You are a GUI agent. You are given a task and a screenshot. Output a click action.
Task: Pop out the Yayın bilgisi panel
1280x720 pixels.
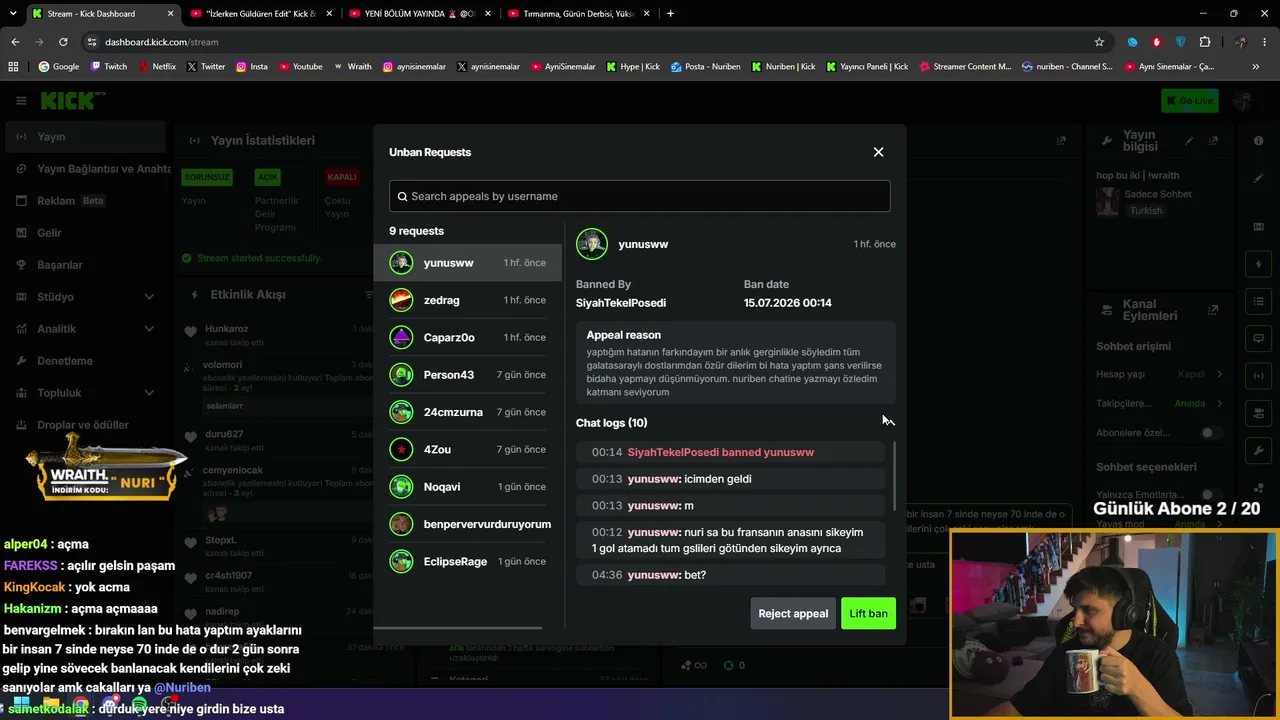(1214, 141)
